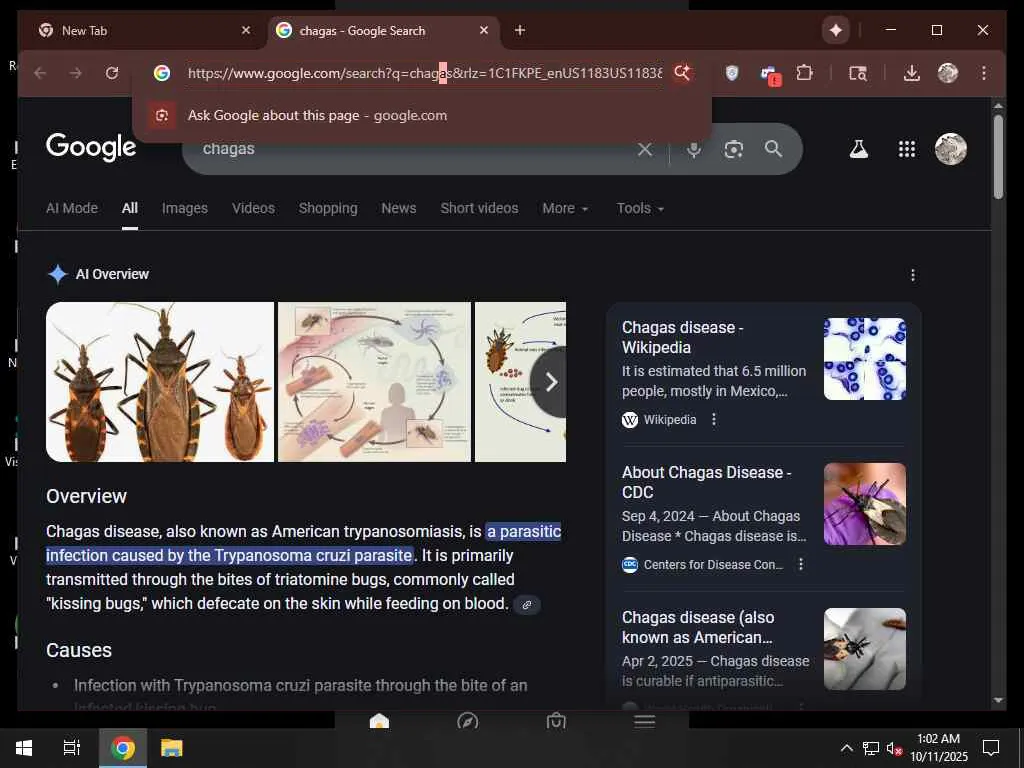Open the kissing bugs photo thumbnail
This screenshot has height=768, width=1024.
pos(160,382)
